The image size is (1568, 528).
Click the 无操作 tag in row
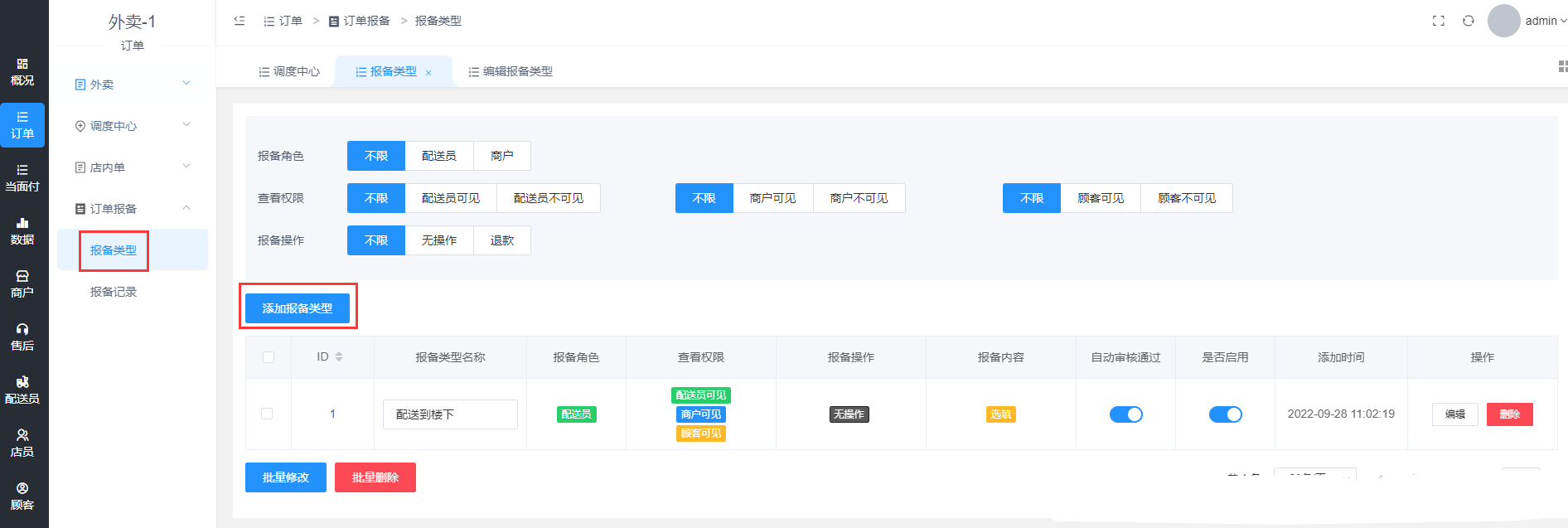pos(849,414)
